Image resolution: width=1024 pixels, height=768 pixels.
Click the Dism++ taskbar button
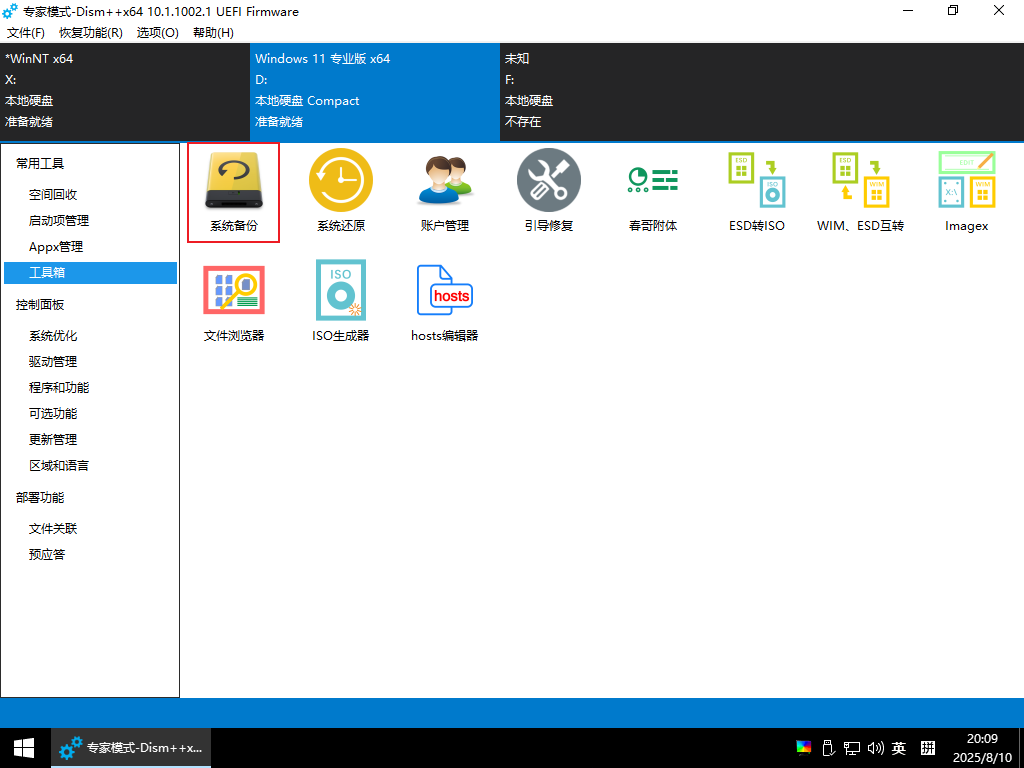[x=131, y=748]
